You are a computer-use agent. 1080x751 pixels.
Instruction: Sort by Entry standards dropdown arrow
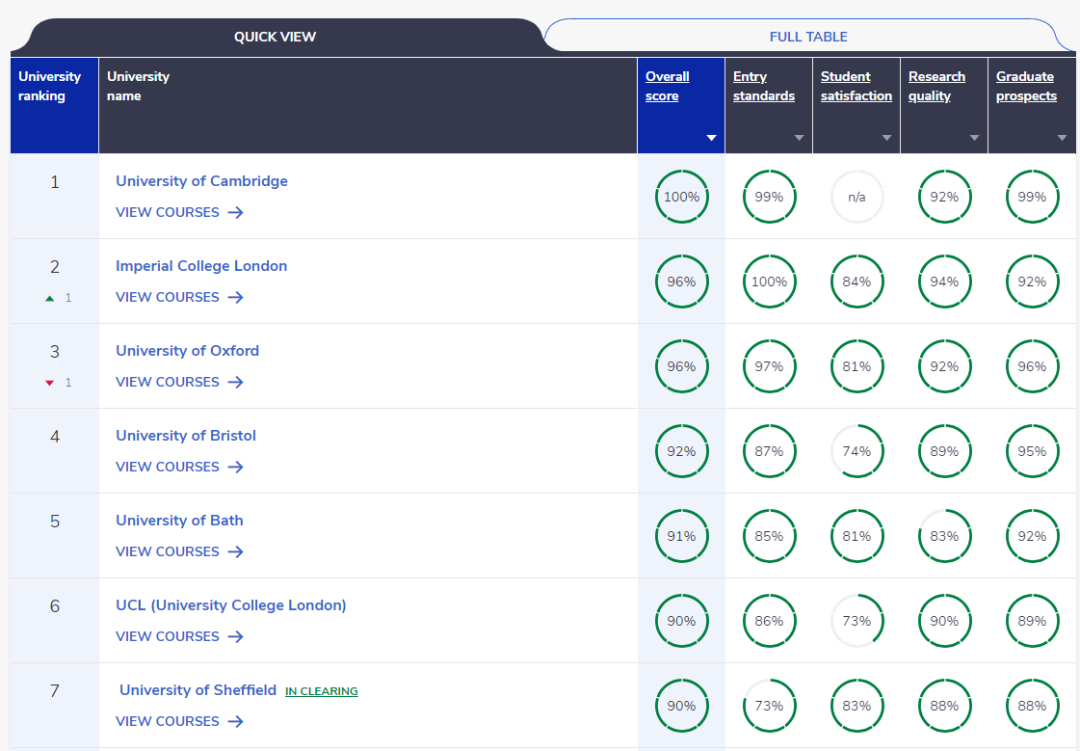pyautogui.click(x=799, y=138)
